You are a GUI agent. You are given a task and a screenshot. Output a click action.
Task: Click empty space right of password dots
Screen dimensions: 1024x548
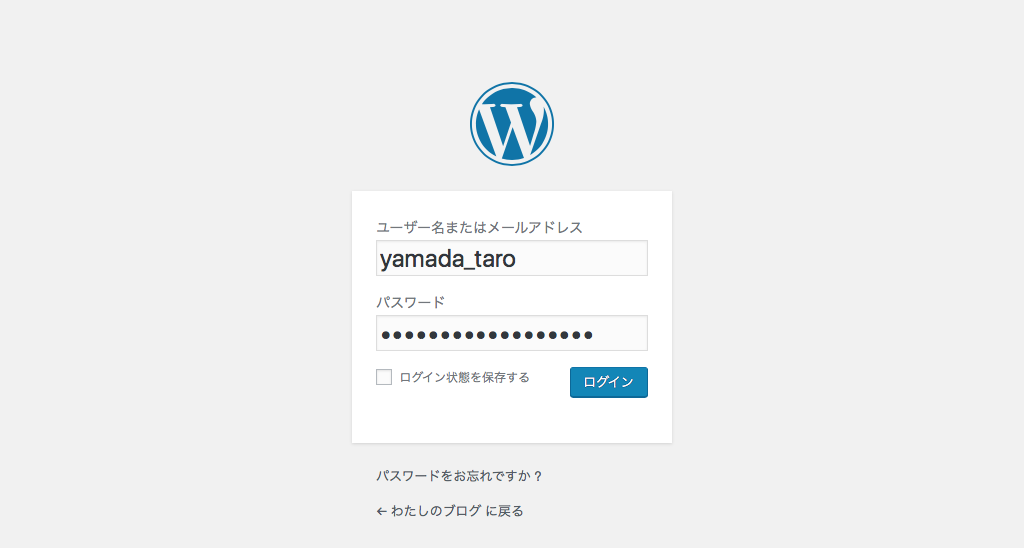click(620, 334)
